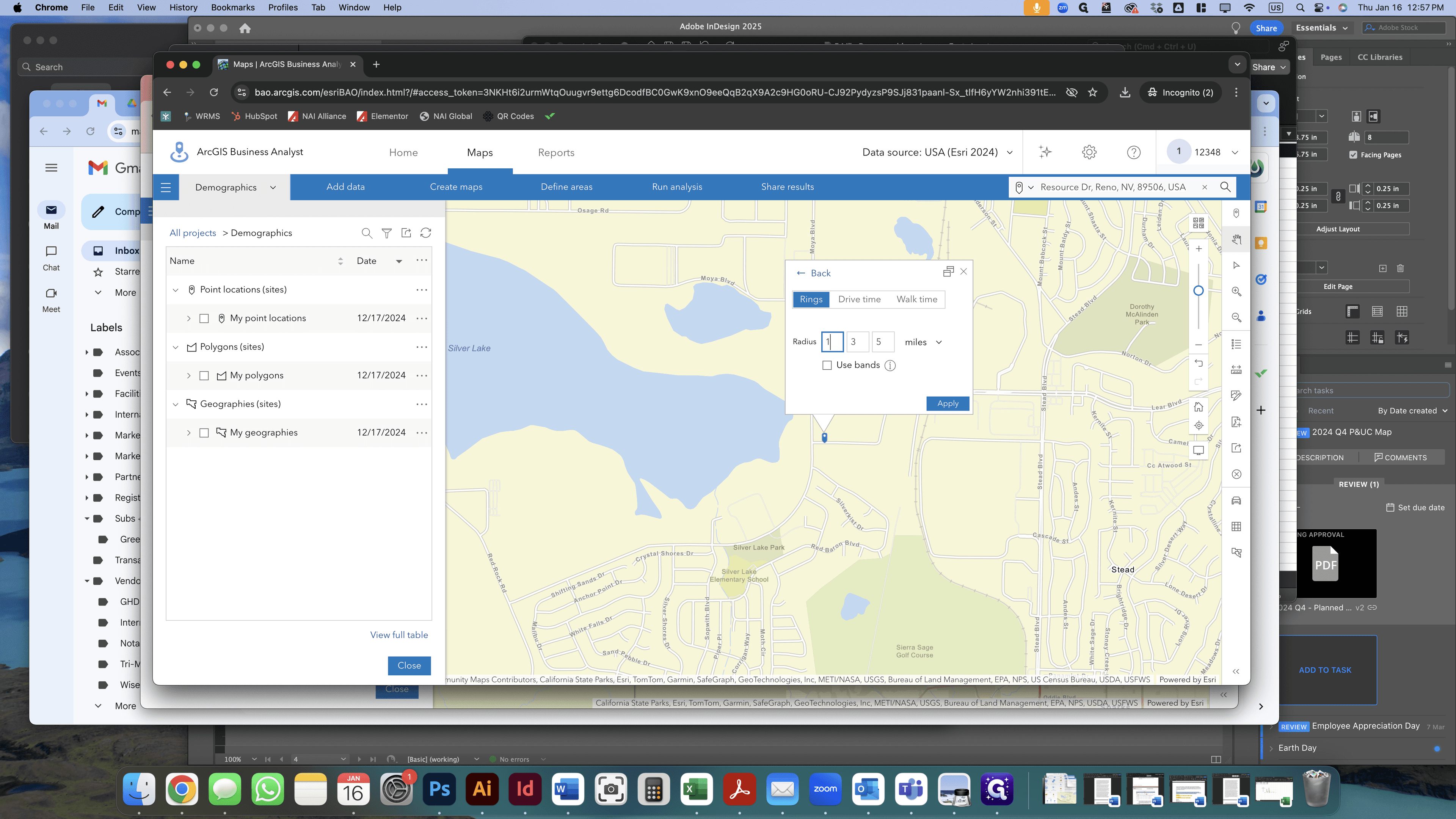Image resolution: width=1456 pixels, height=819 pixels.
Task: Open the Data source USA dropdown
Action: click(x=937, y=152)
